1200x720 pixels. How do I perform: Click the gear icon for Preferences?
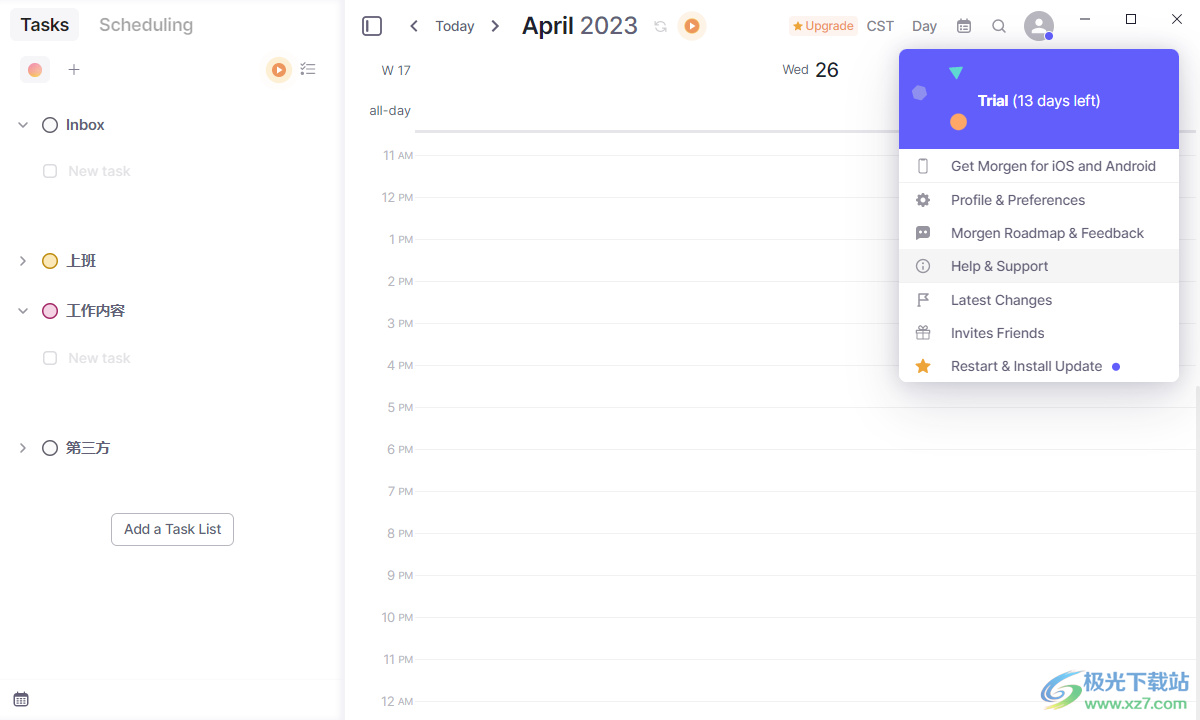(x=923, y=200)
